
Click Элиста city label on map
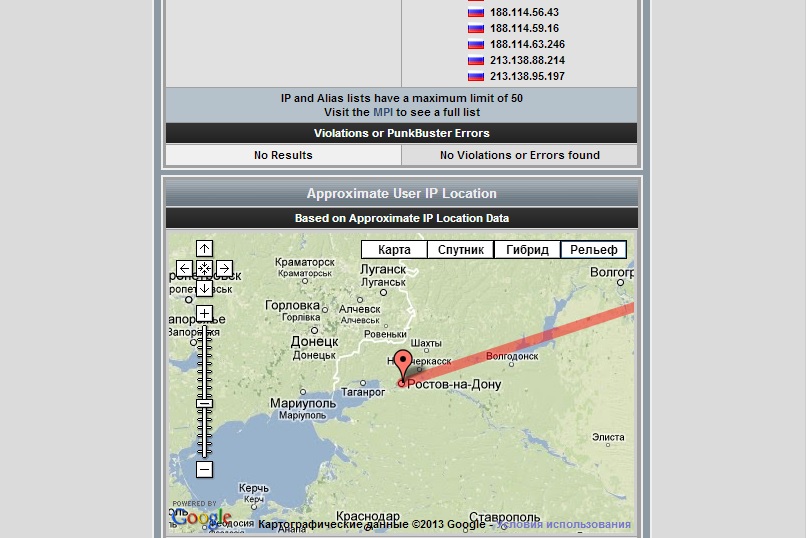(x=608, y=437)
